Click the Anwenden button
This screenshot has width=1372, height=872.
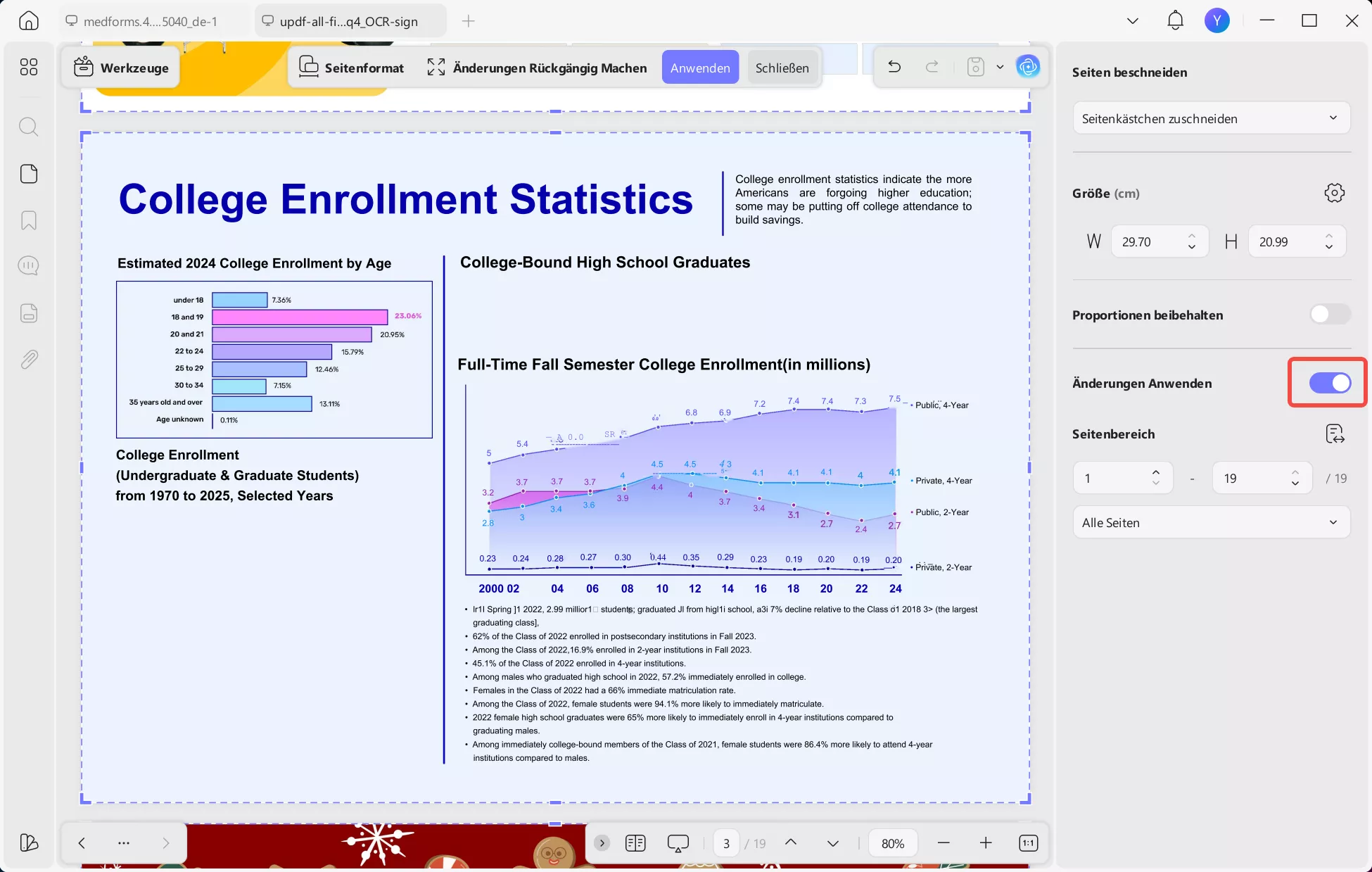click(x=699, y=68)
